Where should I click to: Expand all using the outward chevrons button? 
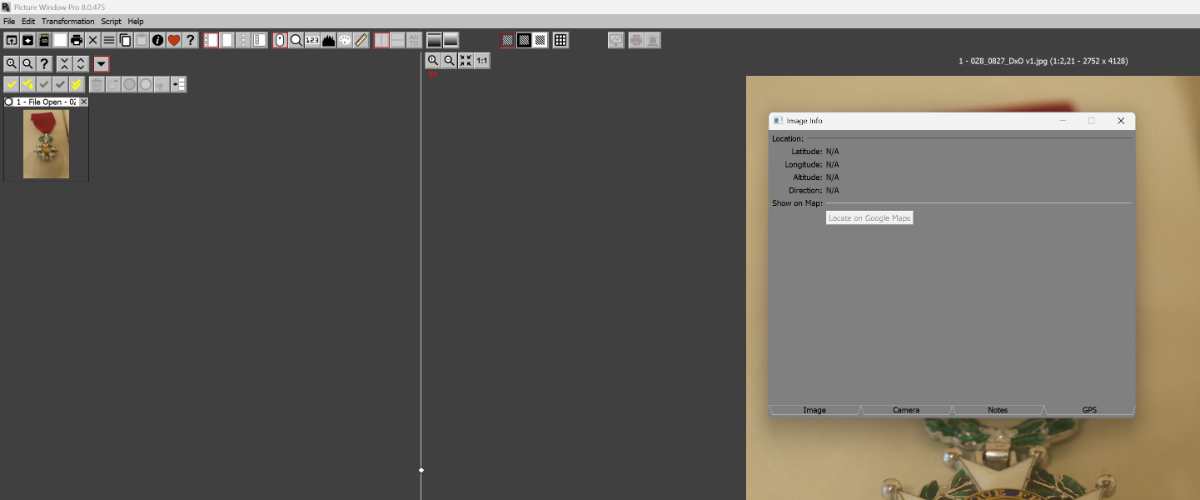coord(80,63)
